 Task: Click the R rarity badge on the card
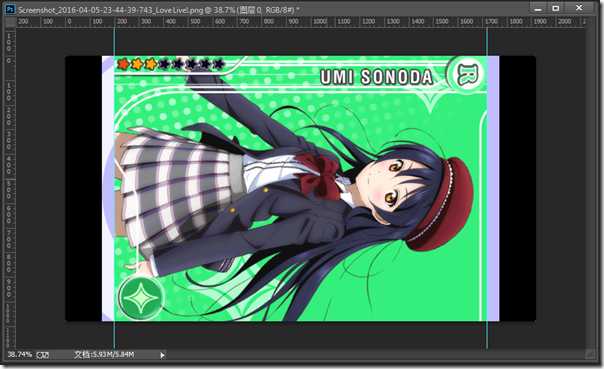467,74
